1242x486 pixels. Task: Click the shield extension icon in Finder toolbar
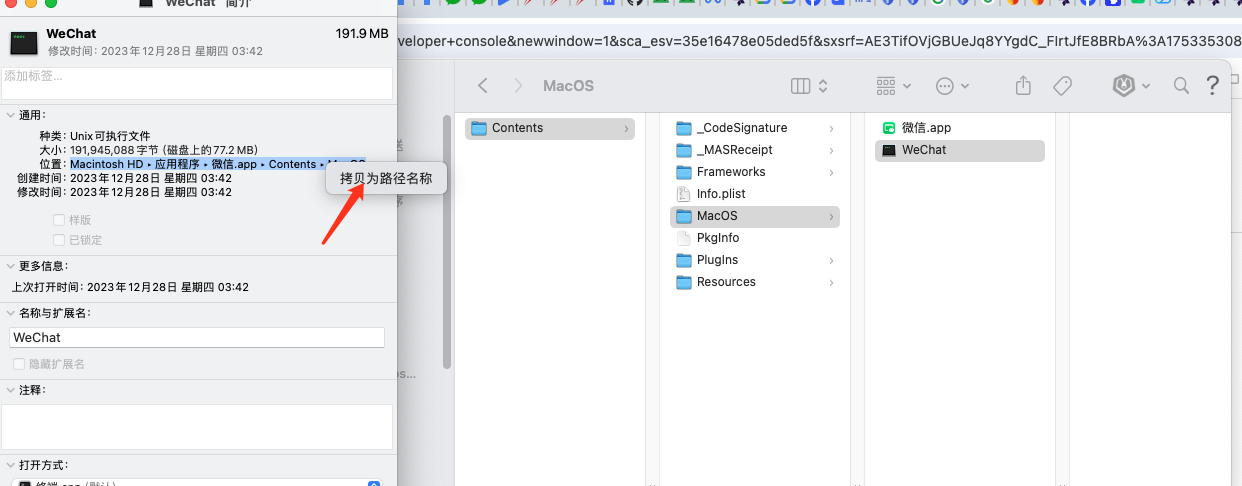point(1123,86)
